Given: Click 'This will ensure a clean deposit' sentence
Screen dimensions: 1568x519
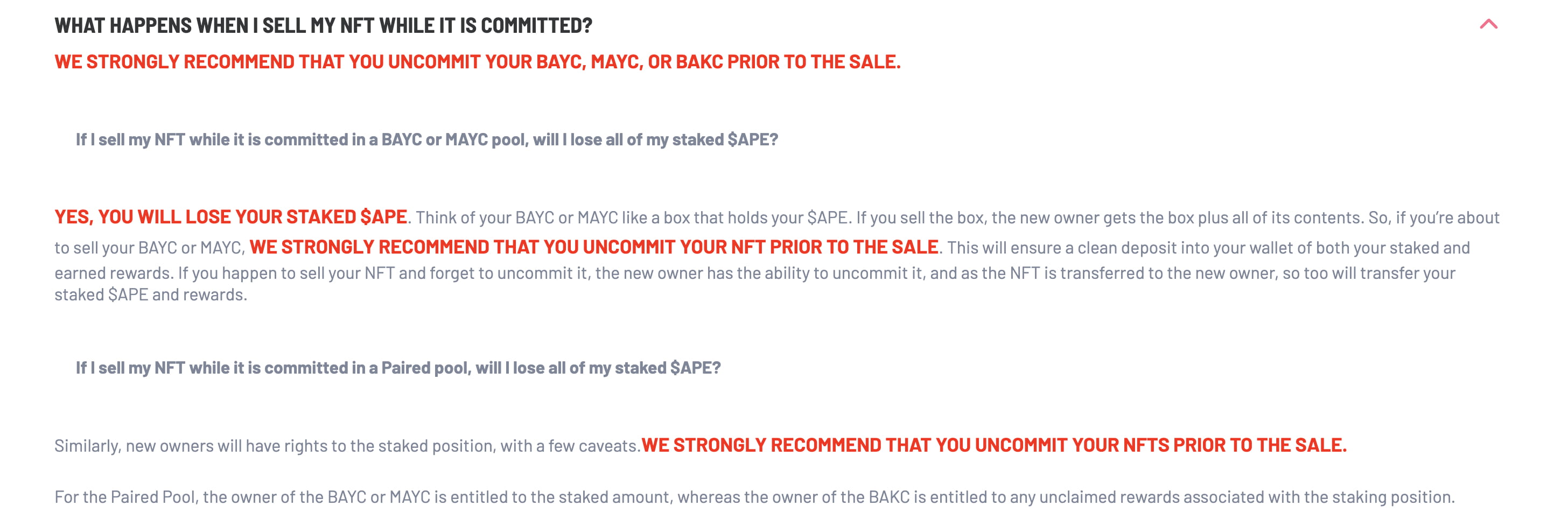Looking at the screenshot, I should point(1208,247).
